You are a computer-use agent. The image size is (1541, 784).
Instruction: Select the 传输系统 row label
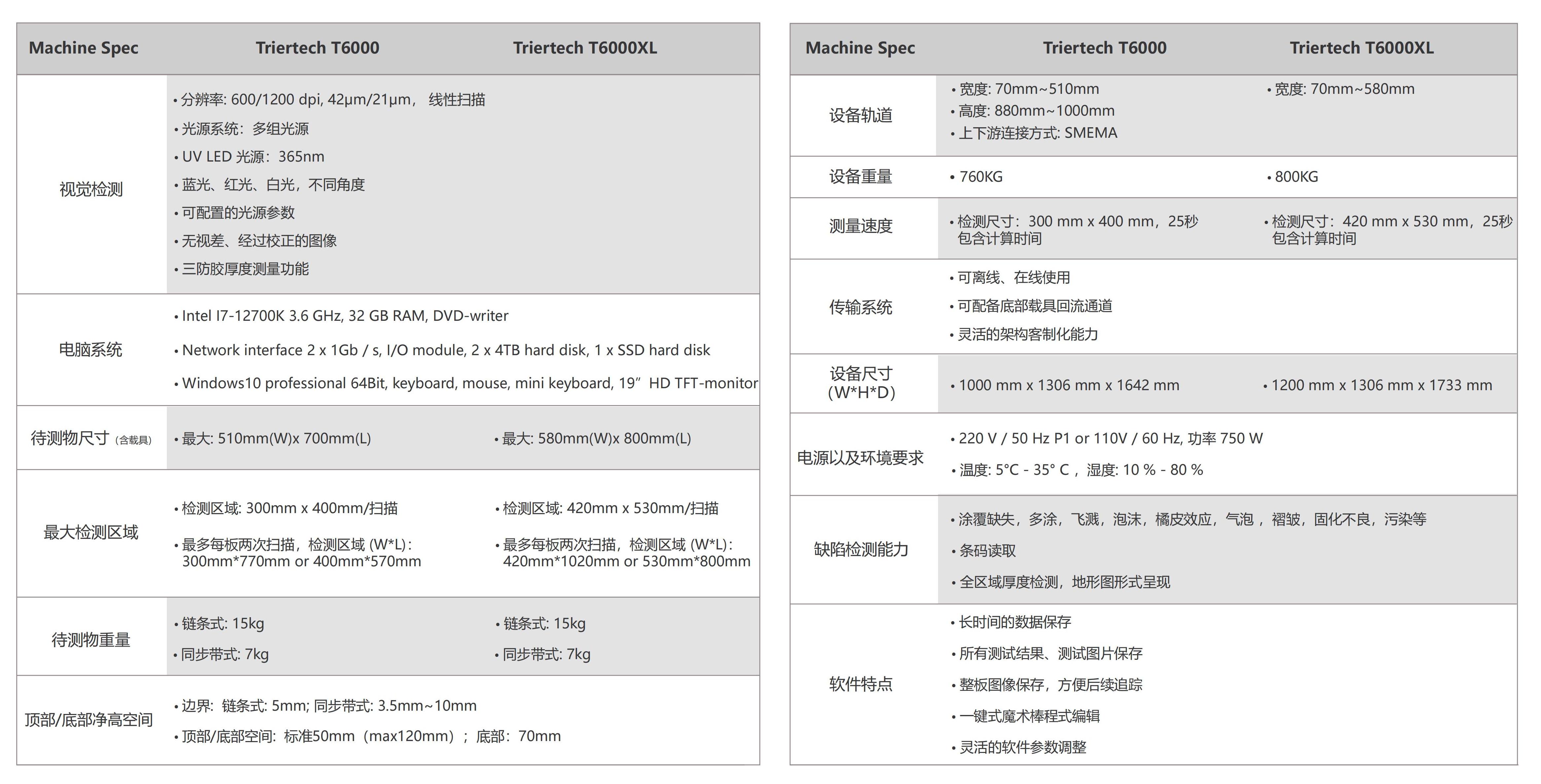[860, 307]
